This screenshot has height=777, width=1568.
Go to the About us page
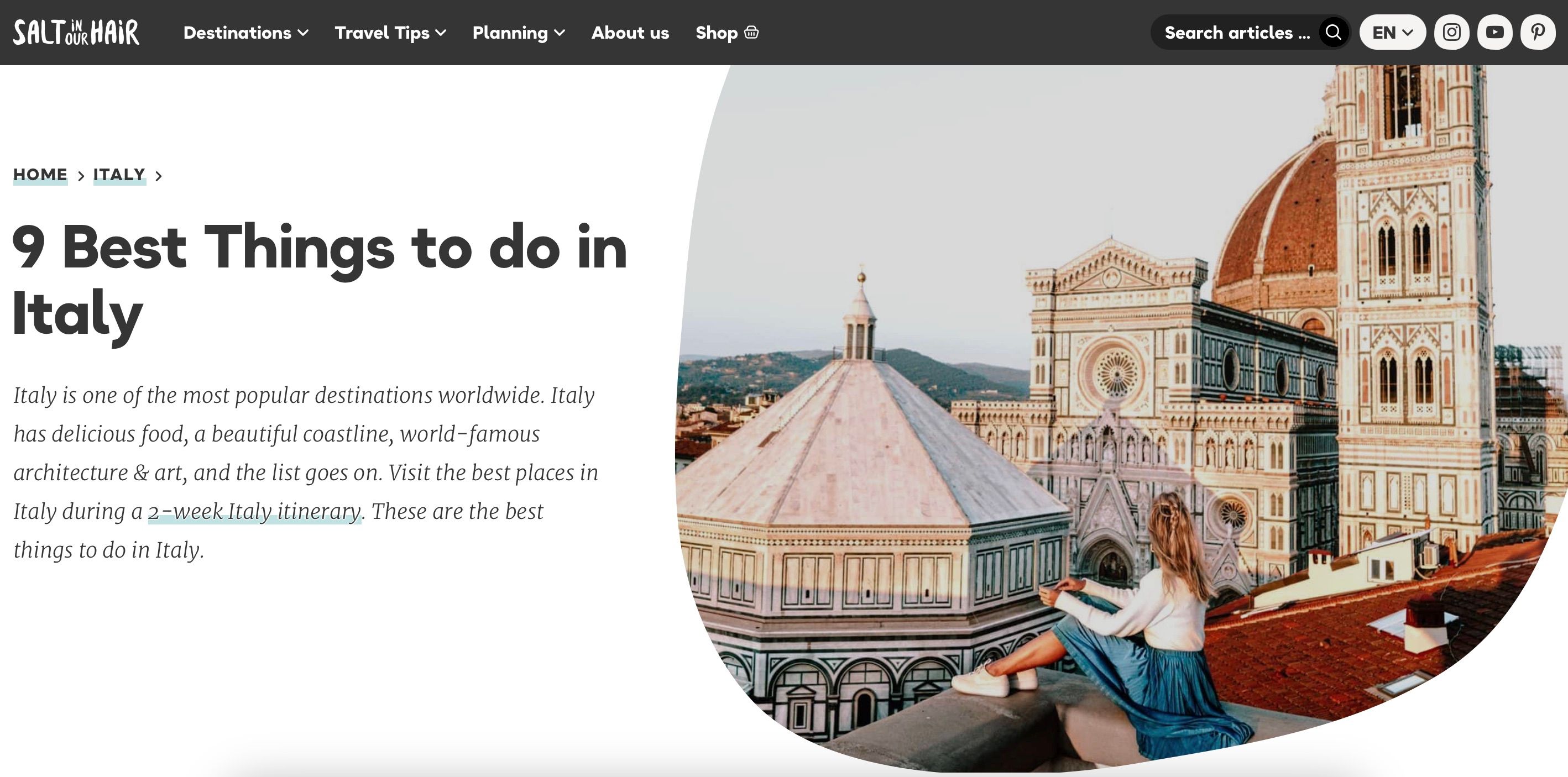coord(630,33)
